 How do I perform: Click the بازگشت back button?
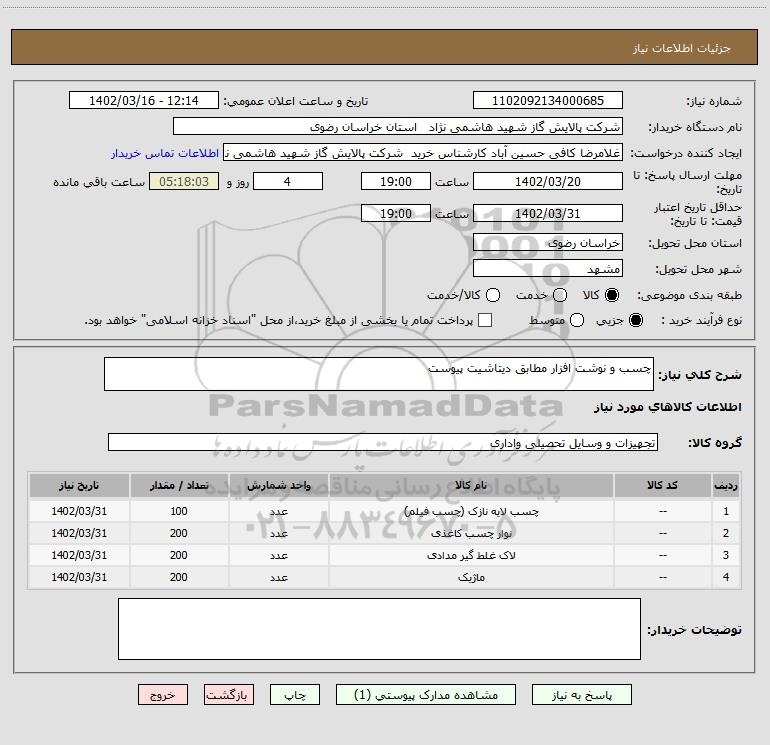pos(229,695)
